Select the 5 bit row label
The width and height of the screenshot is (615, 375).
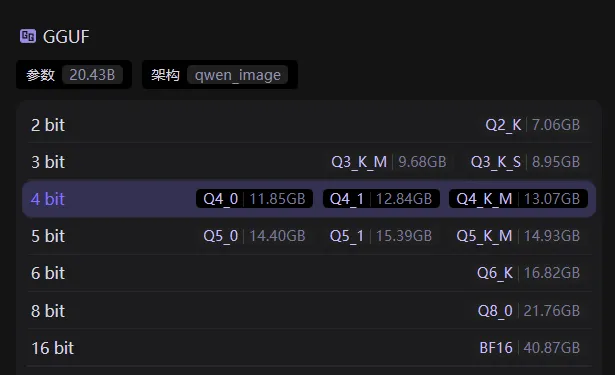tap(48, 236)
